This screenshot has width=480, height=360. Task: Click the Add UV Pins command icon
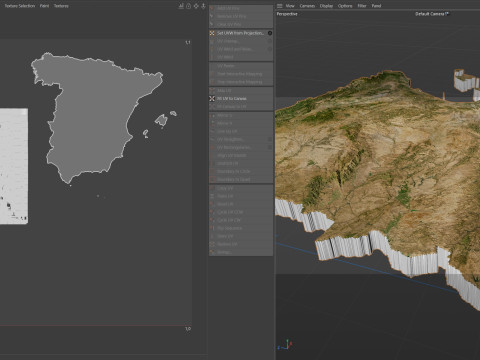[x=212, y=8]
